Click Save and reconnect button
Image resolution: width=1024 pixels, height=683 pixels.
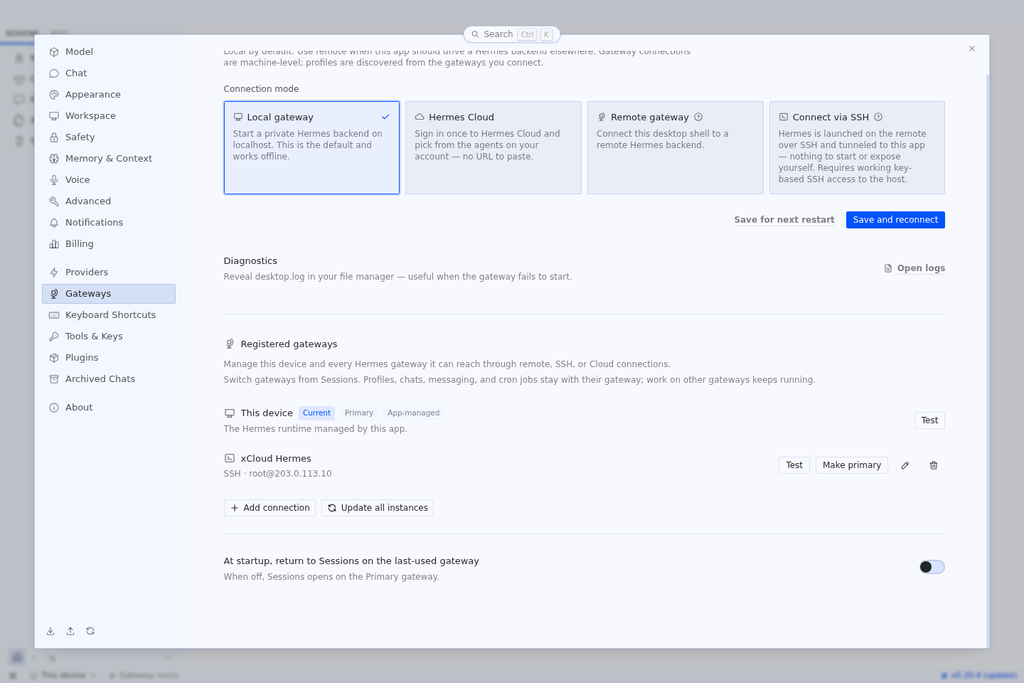pos(895,220)
